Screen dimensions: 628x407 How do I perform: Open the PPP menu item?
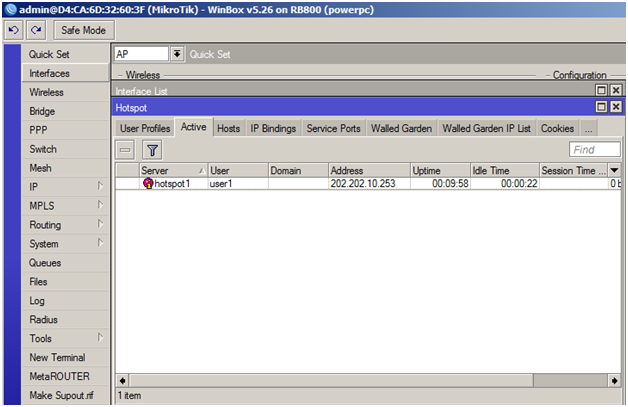pyautogui.click(x=65, y=130)
